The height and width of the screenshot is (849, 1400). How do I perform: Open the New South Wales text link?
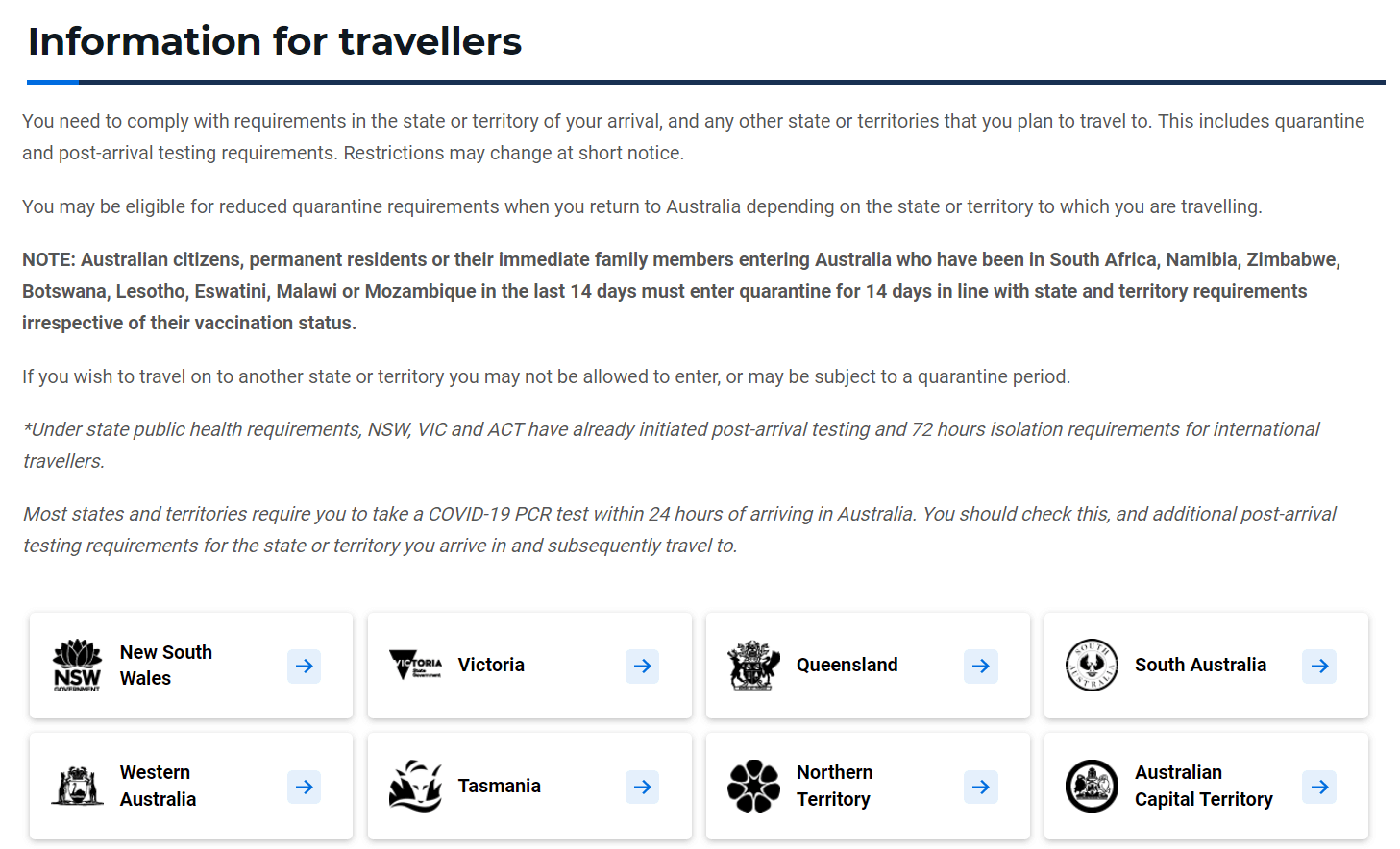pyautogui.click(x=166, y=665)
